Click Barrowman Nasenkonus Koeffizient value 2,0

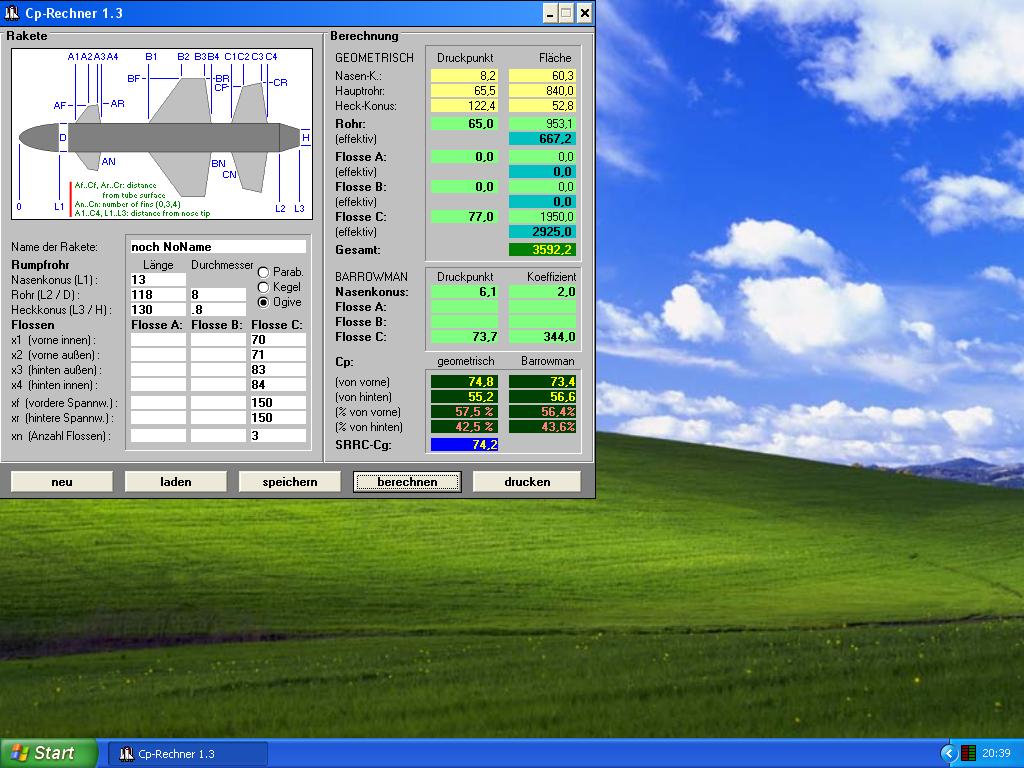click(542, 292)
